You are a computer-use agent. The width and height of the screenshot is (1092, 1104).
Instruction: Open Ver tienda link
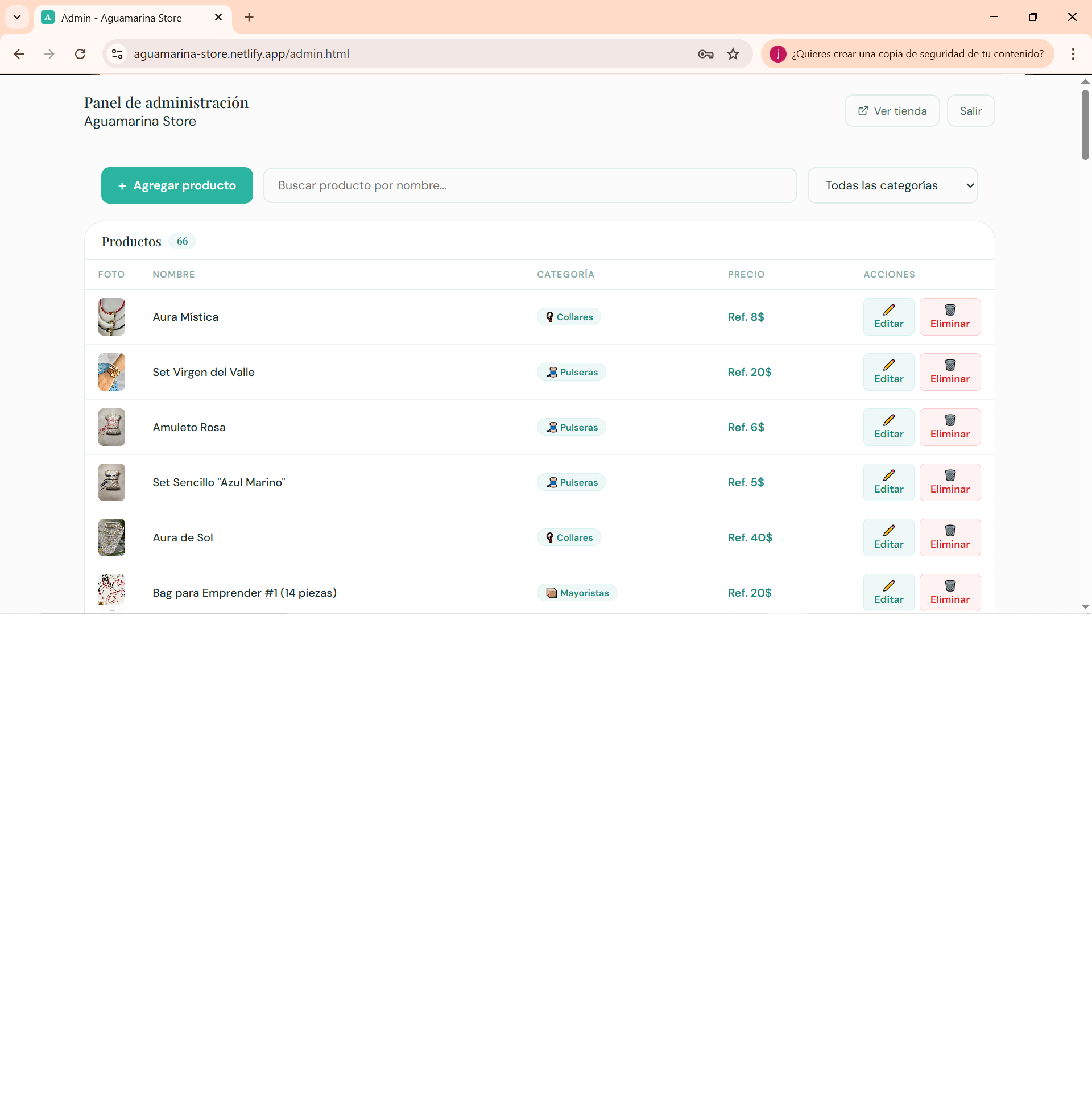point(891,111)
